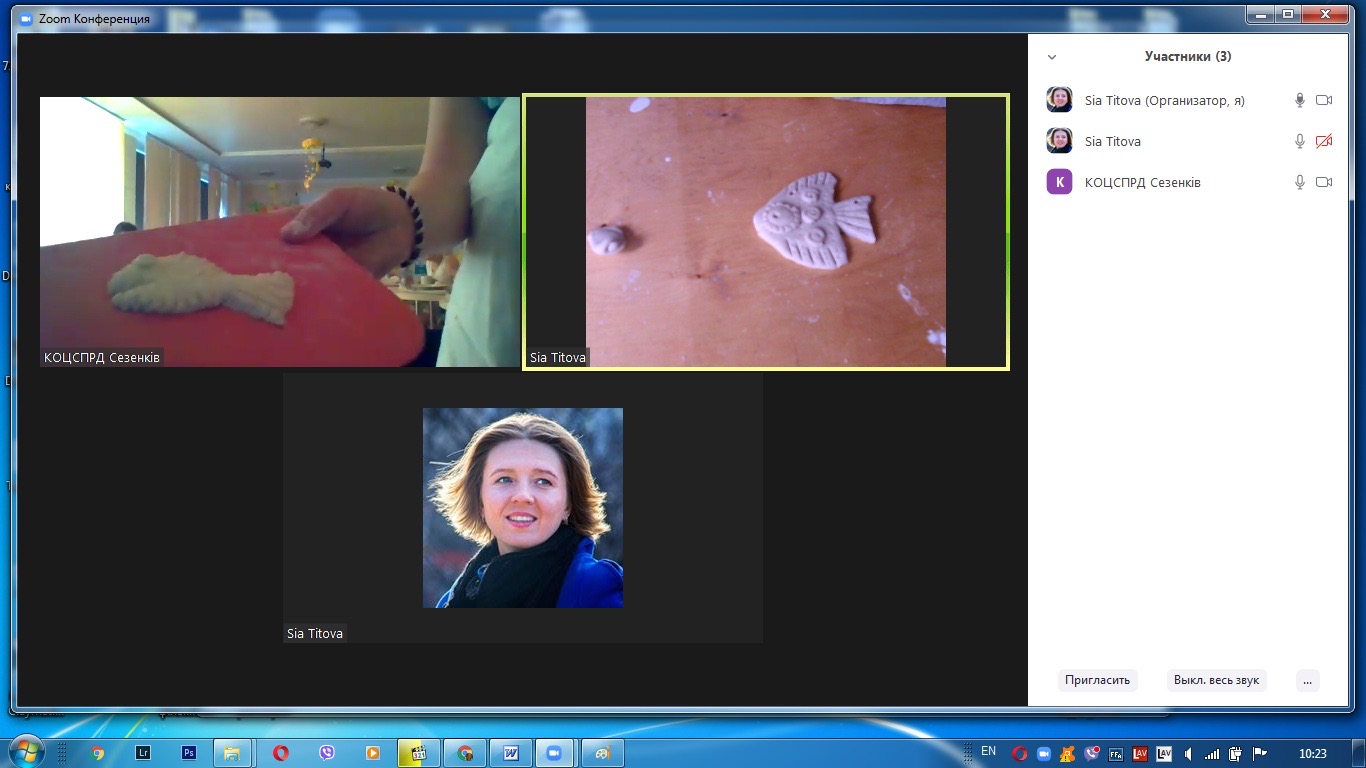Click power plug battery tray icon

point(1236,754)
